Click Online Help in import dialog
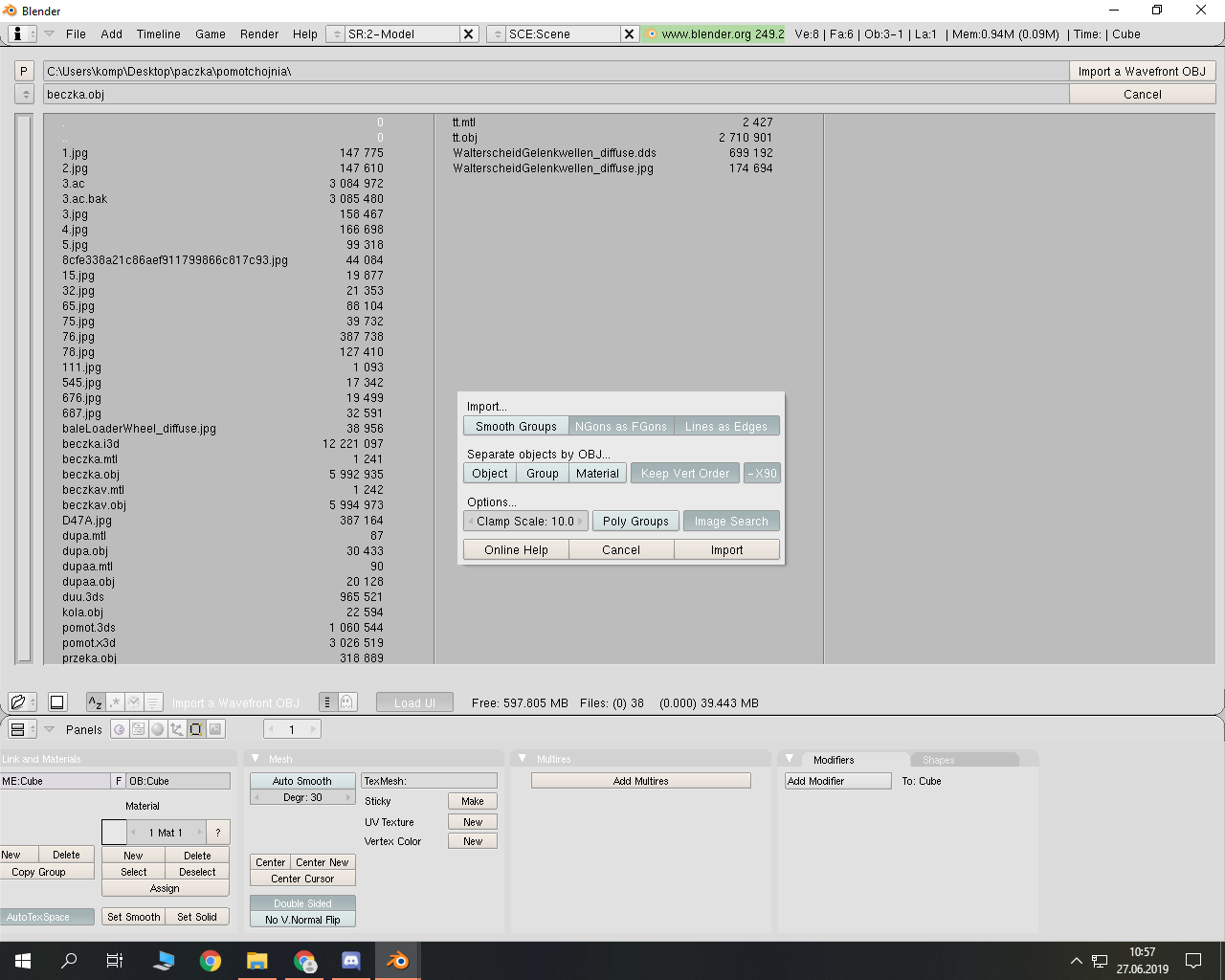 click(x=516, y=549)
